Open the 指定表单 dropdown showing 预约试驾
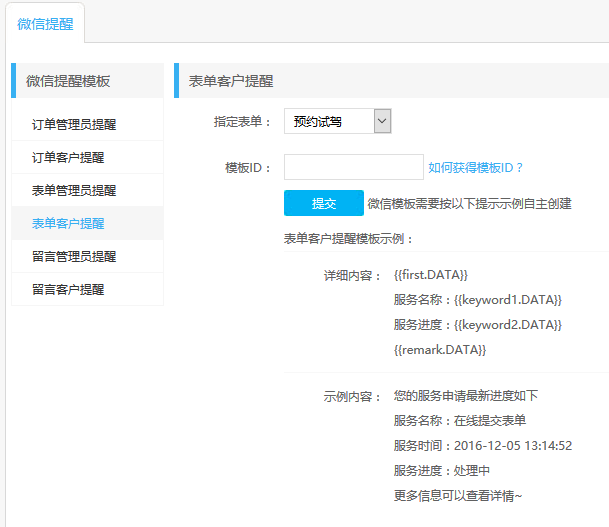Image resolution: width=609 pixels, height=527 pixels. [338, 121]
